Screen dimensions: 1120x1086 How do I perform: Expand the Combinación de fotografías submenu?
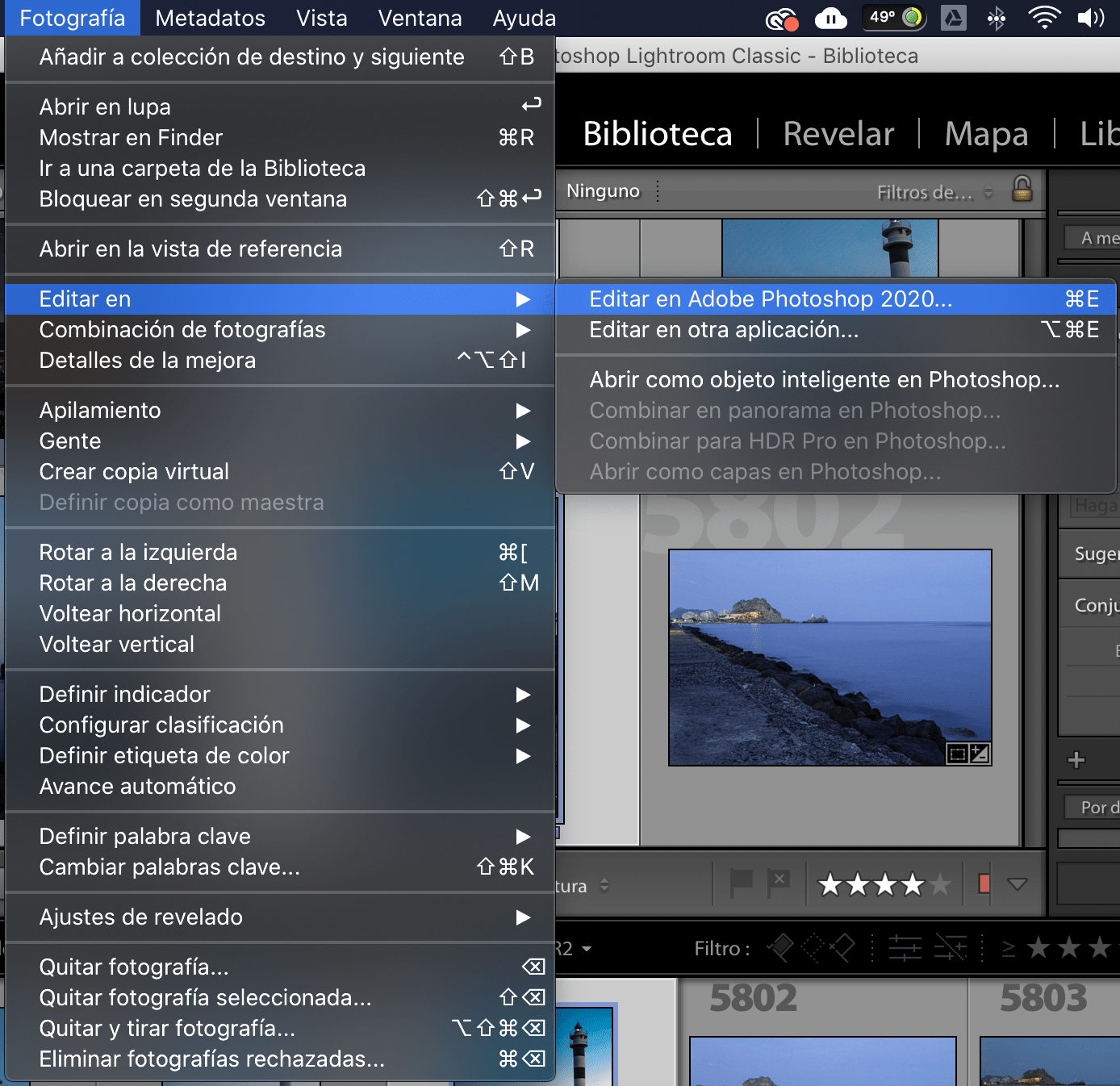280,330
